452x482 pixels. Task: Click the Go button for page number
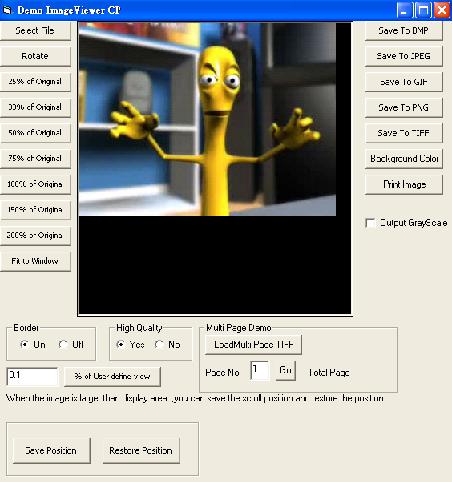click(x=286, y=370)
